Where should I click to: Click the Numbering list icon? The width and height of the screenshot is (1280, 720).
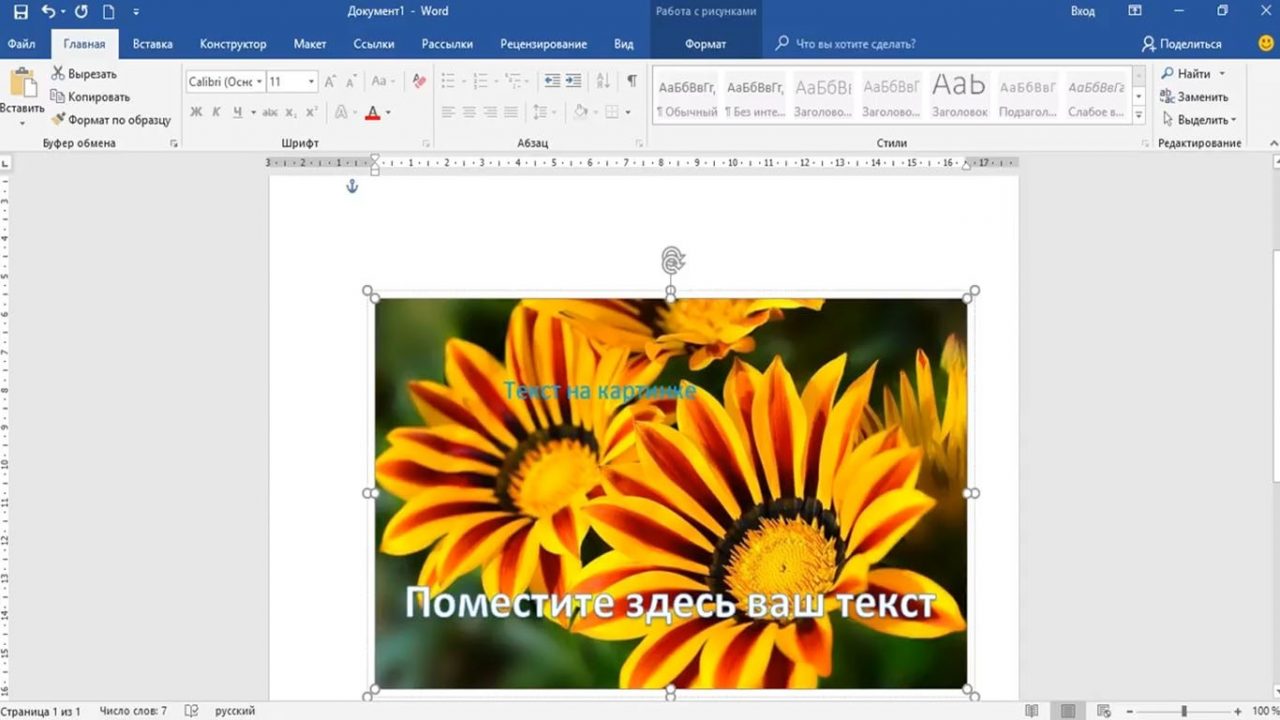(x=480, y=81)
